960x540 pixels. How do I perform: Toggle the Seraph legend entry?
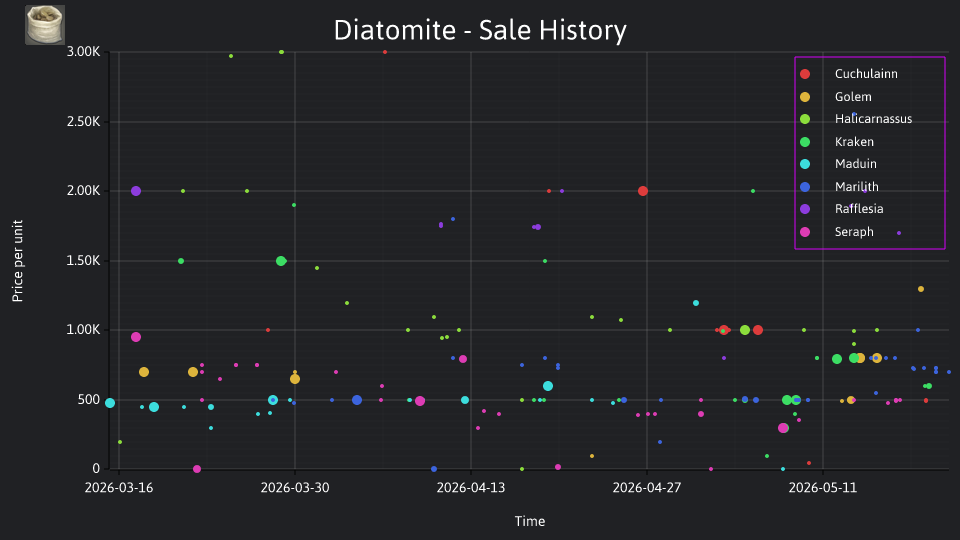click(854, 231)
